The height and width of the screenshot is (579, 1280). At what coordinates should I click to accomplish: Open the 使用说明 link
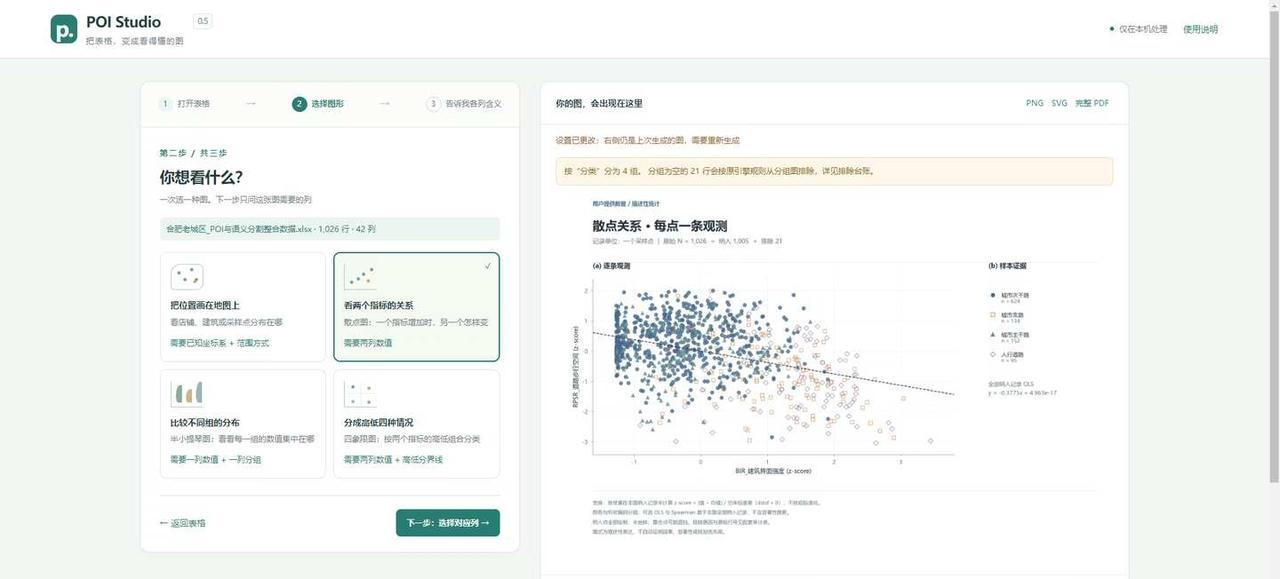1200,29
